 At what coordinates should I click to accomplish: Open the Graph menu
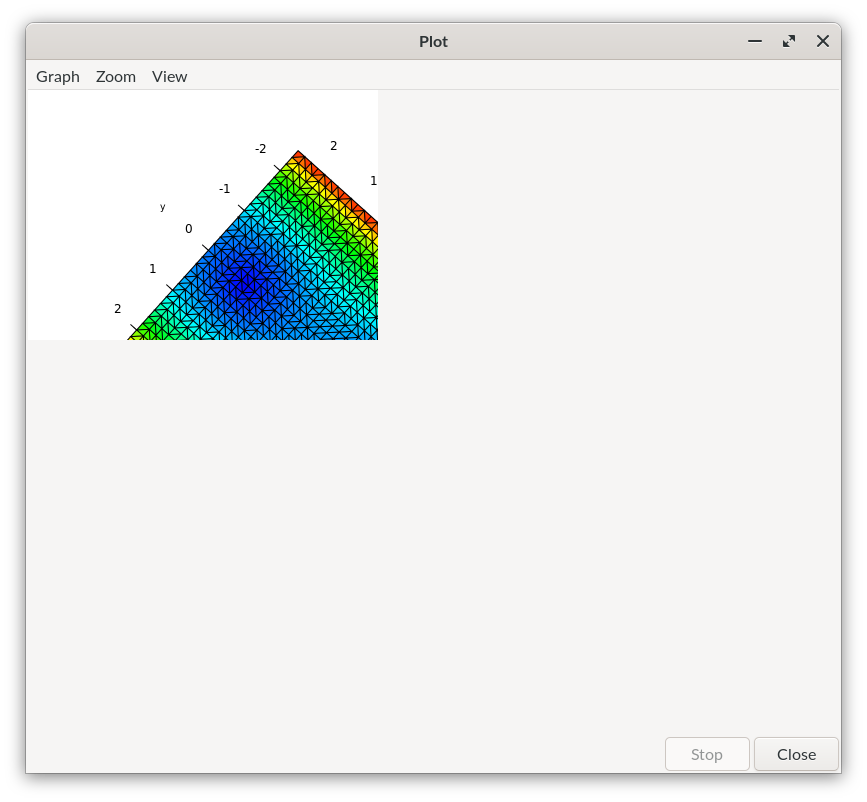(x=58, y=76)
